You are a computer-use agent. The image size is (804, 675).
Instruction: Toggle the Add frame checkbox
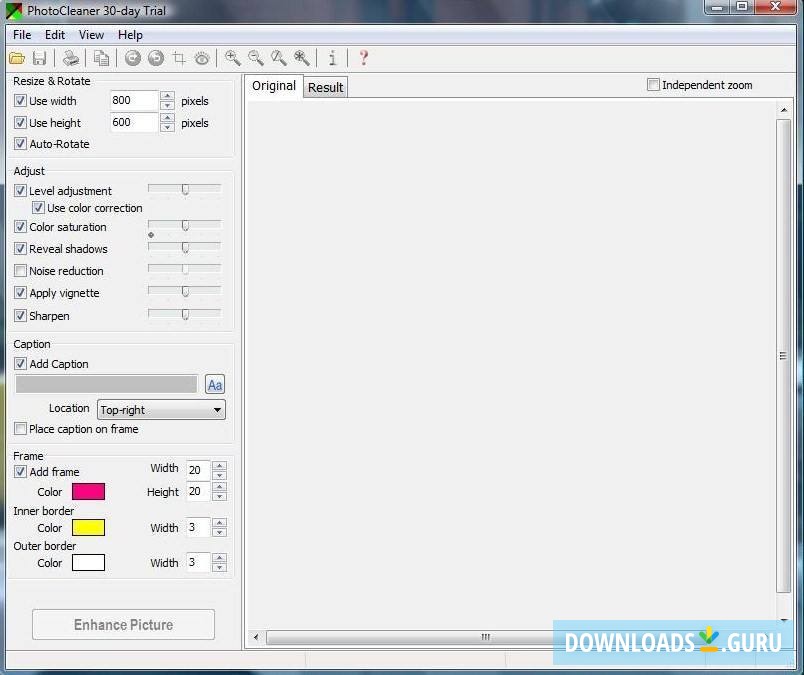20,471
